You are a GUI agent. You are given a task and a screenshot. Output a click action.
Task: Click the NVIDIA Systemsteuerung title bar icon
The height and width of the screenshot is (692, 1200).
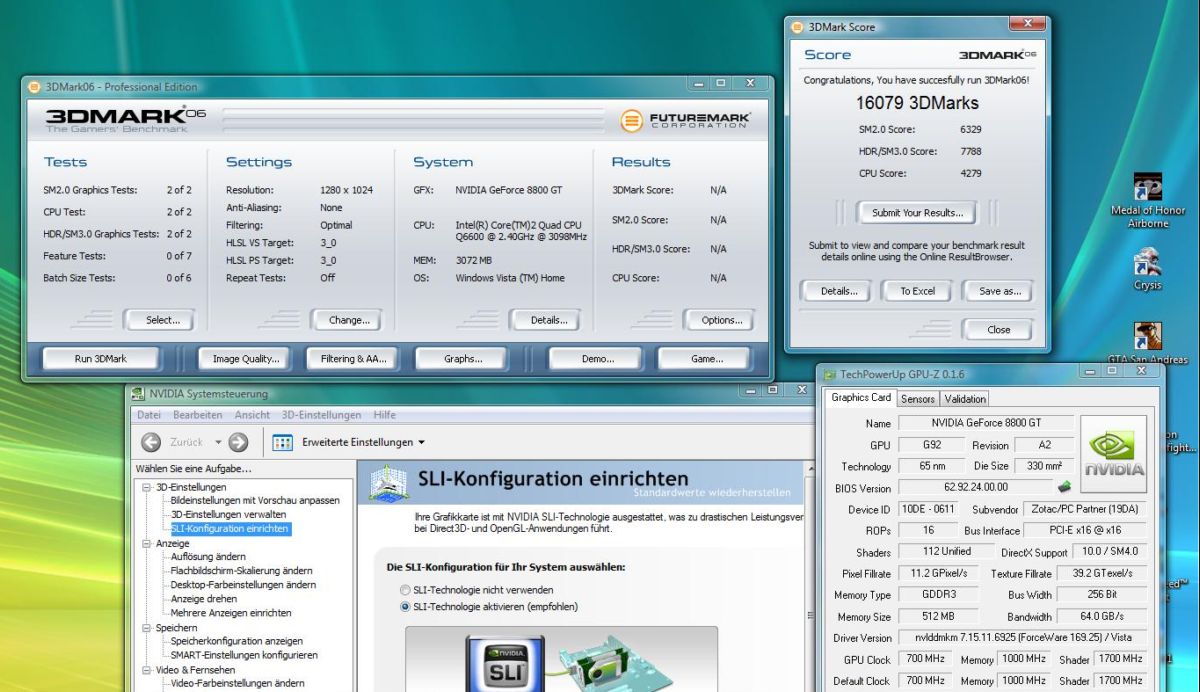(138, 394)
